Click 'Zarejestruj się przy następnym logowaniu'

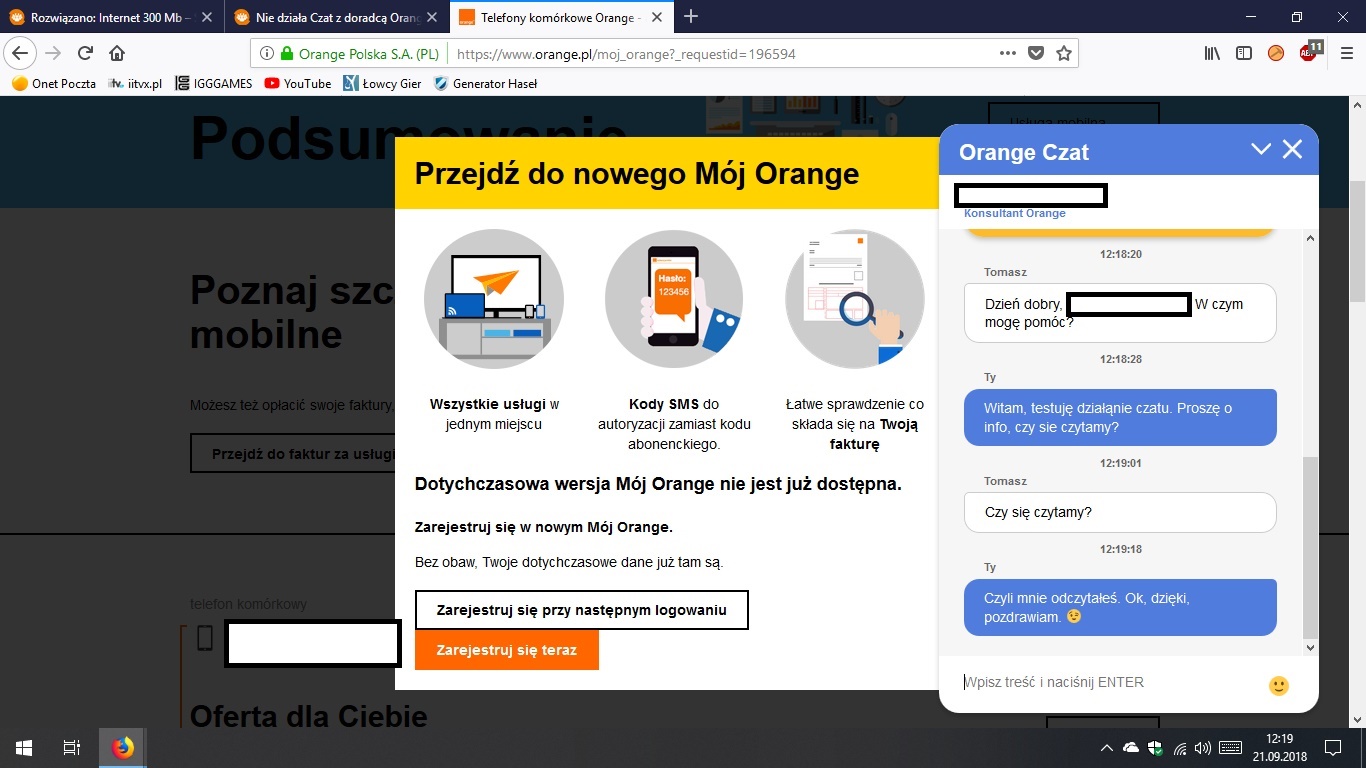pyautogui.click(x=581, y=610)
